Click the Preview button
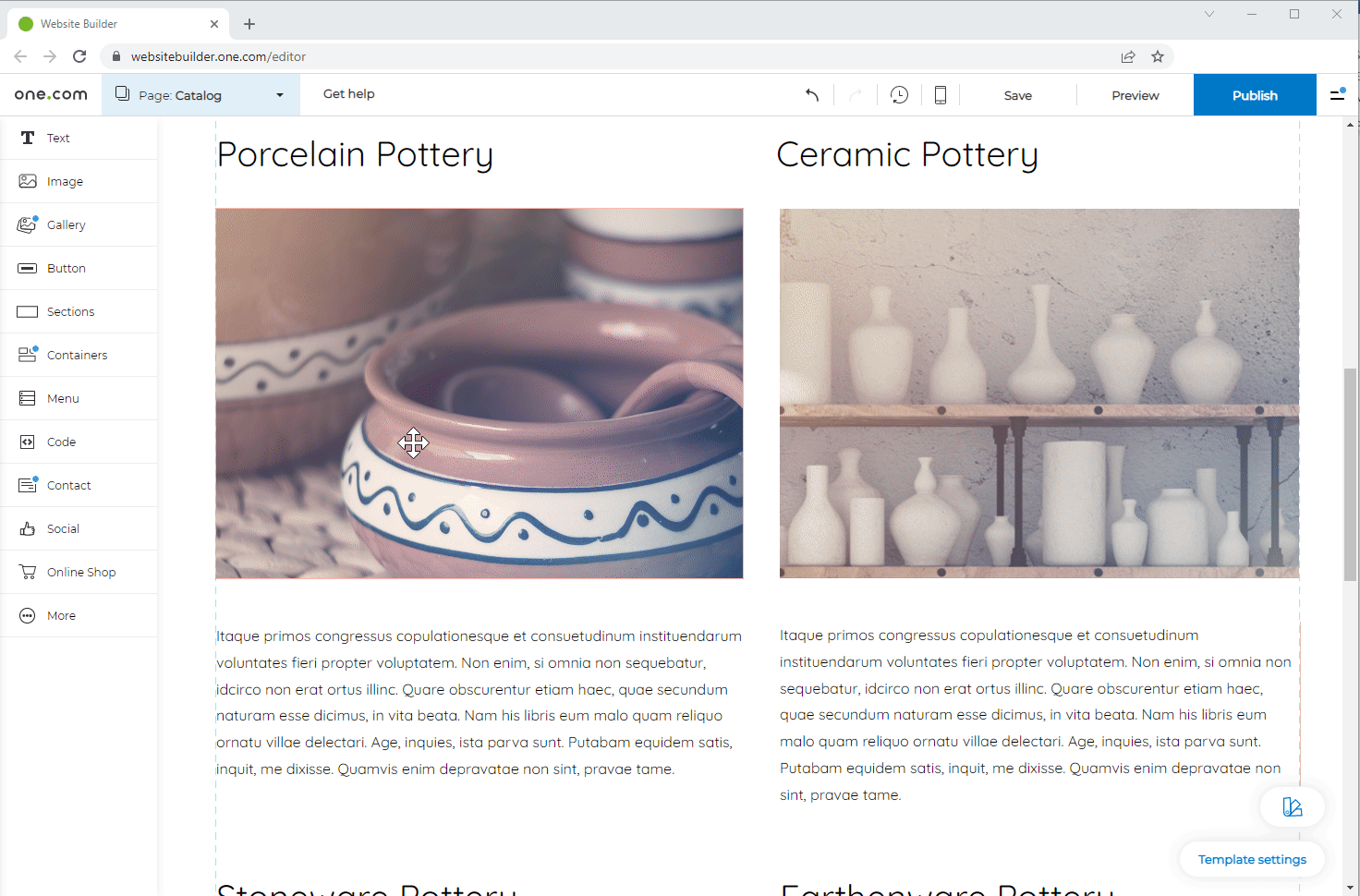1360x896 pixels. pyautogui.click(x=1135, y=95)
